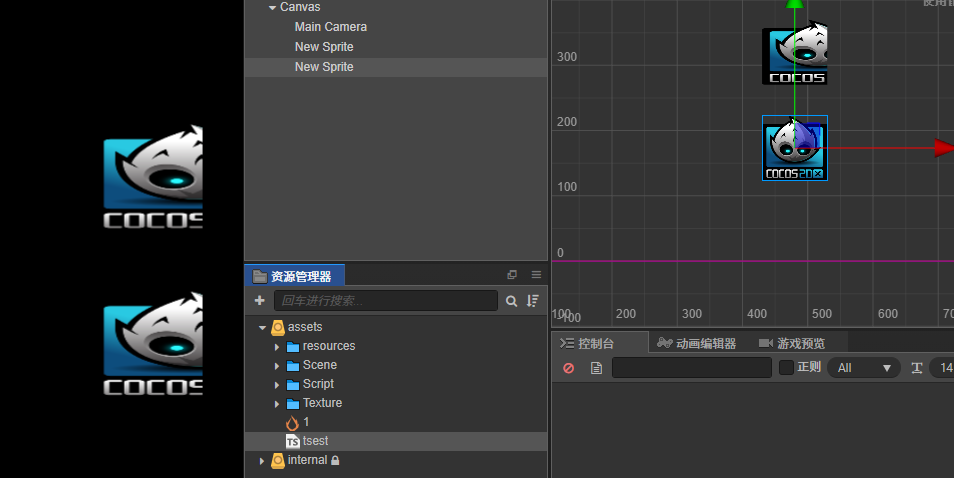This screenshot has height=478, width=954.
Task: Click the bottom Cocos logo in preview
Action: [153, 344]
